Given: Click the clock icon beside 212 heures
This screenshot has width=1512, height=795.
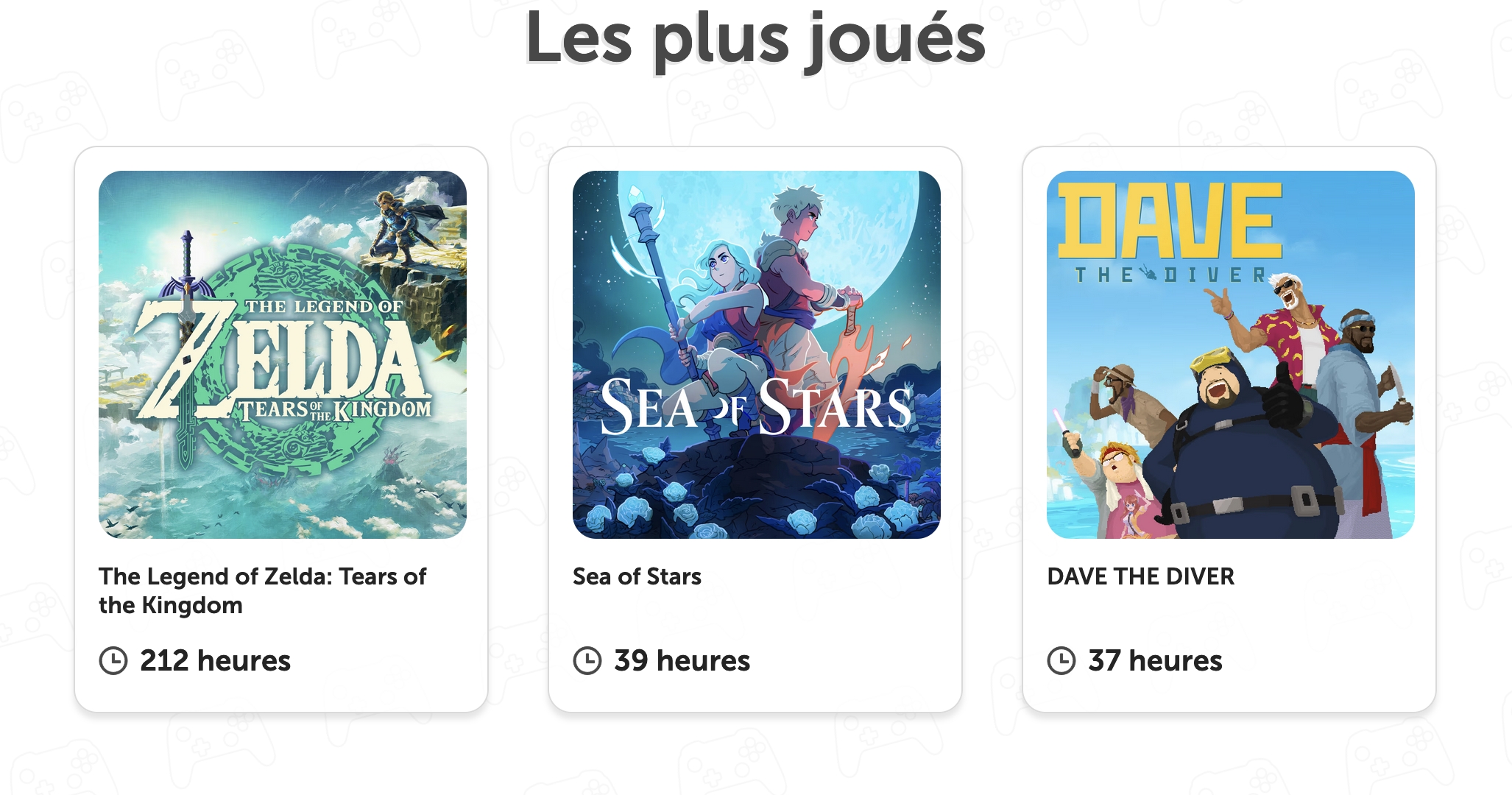Looking at the screenshot, I should pyautogui.click(x=113, y=660).
